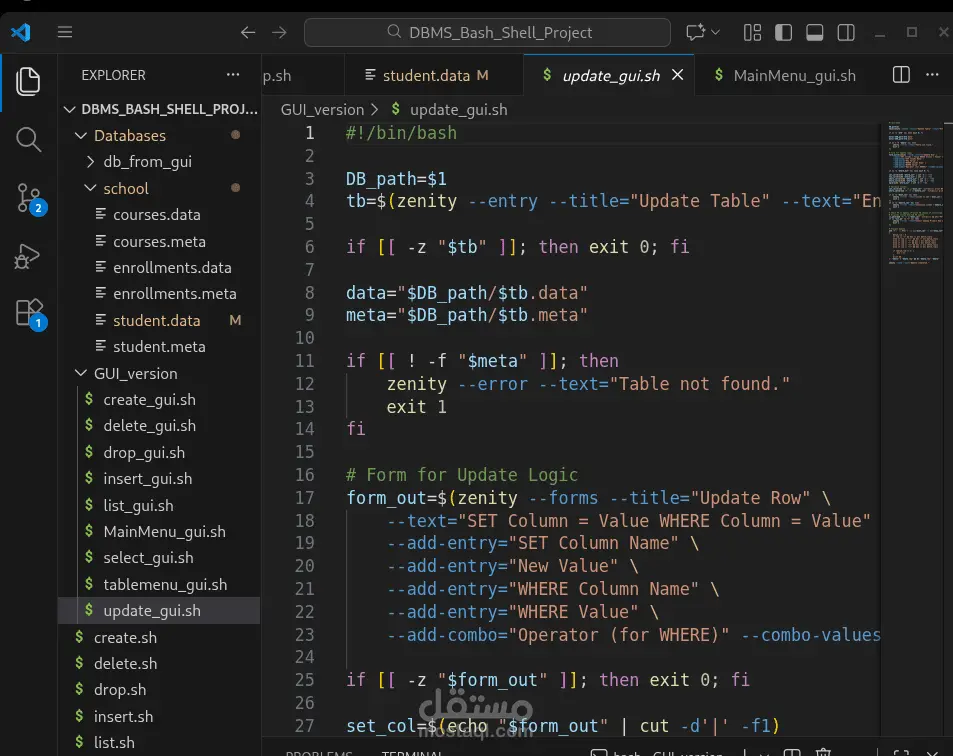953x756 pixels.
Task: Open the Search view
Action: [28, 140]
